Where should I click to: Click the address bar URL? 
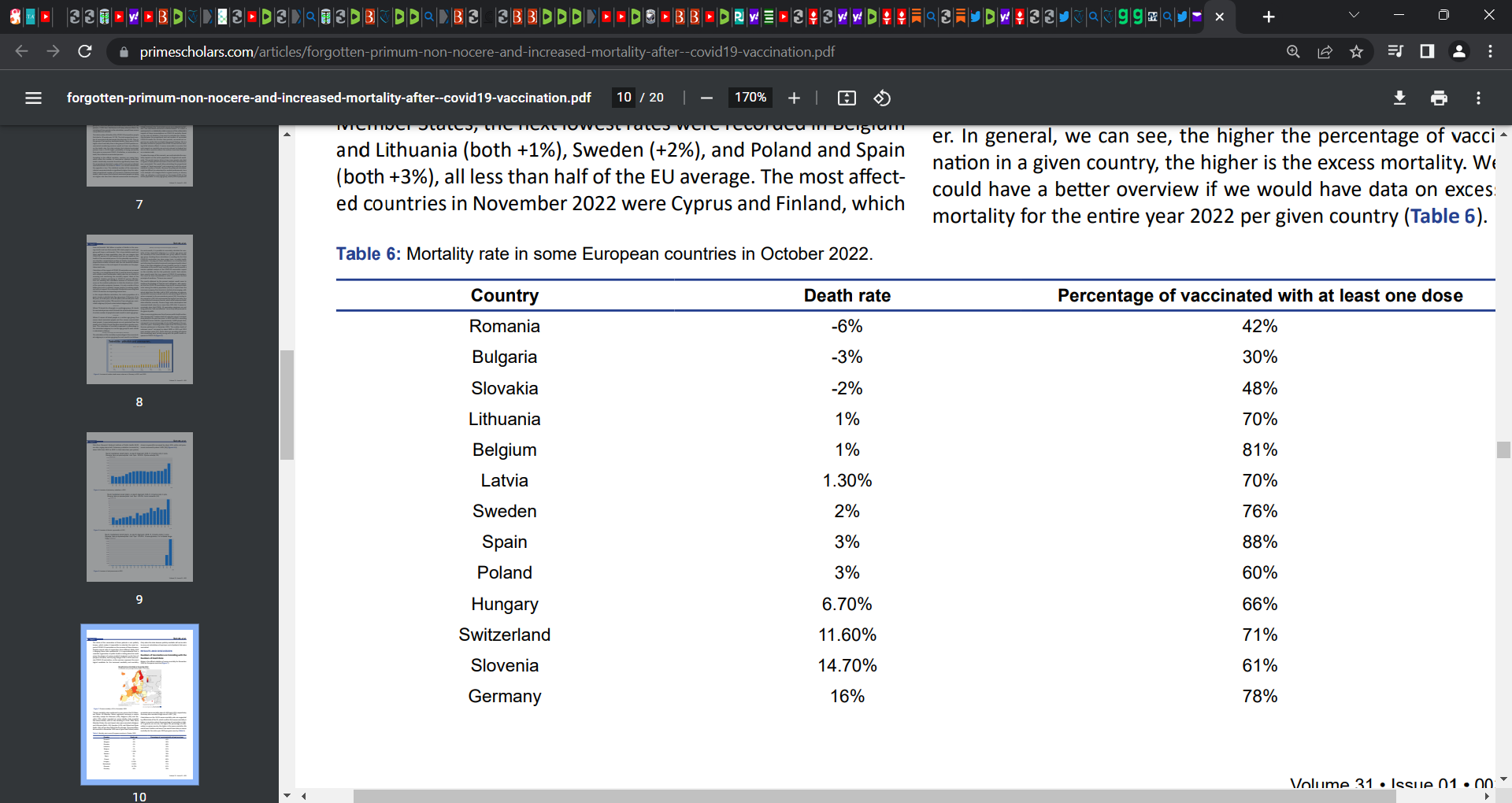coord(487,52)
